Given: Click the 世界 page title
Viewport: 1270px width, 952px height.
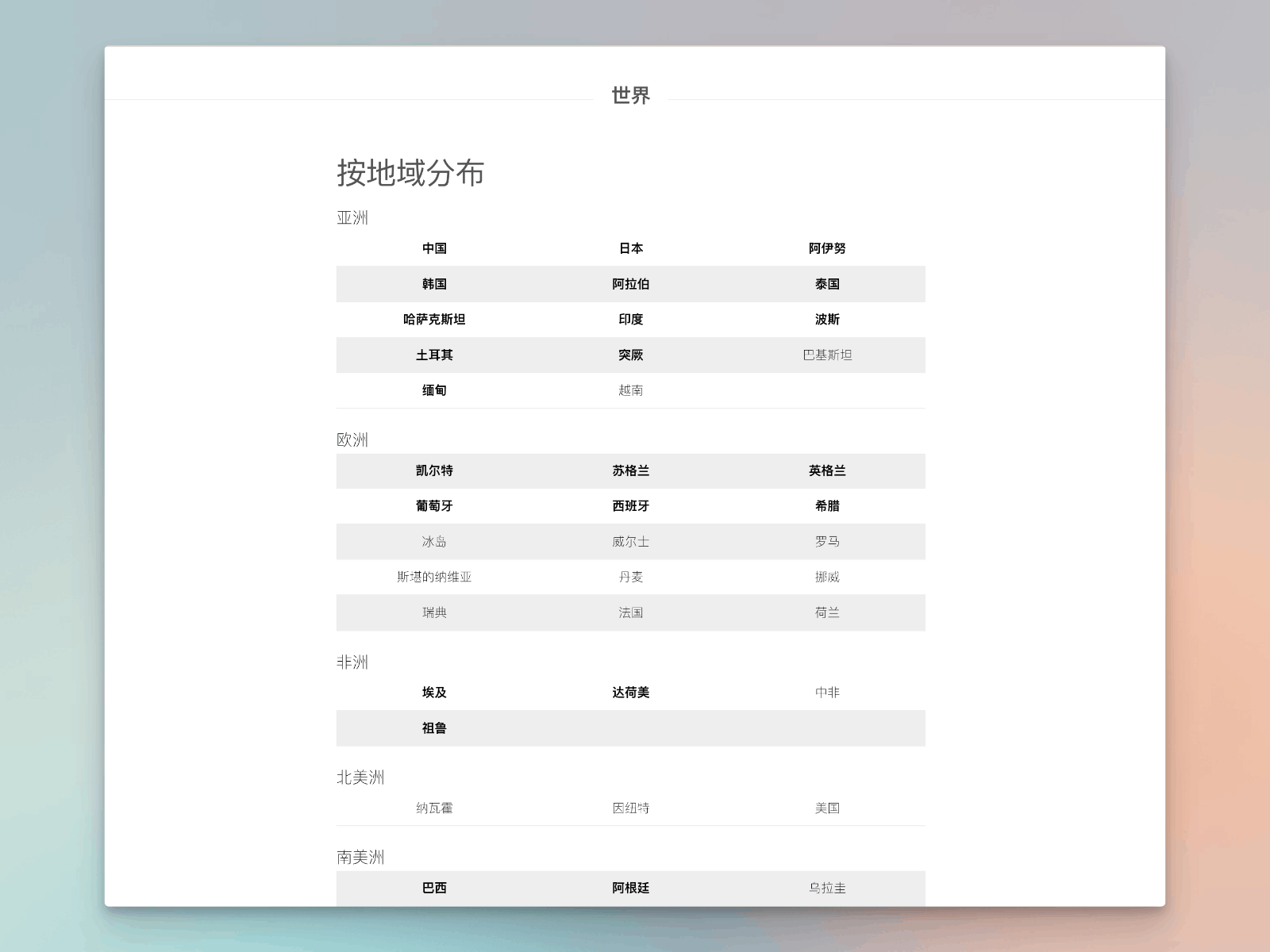Looking at the screenshot, I should point(631,95).
